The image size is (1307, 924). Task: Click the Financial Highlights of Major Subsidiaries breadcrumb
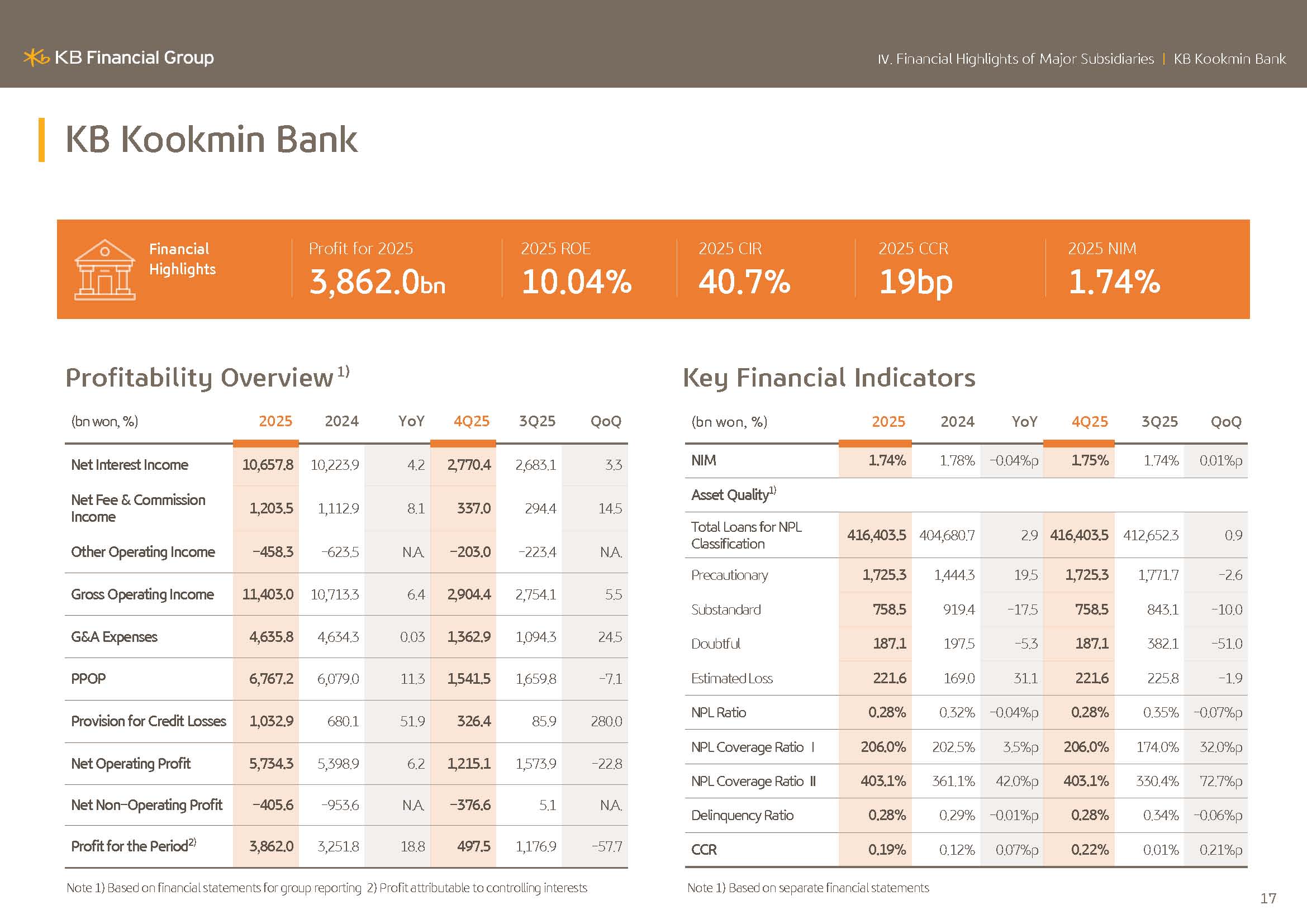click(x=1015, y=59)
